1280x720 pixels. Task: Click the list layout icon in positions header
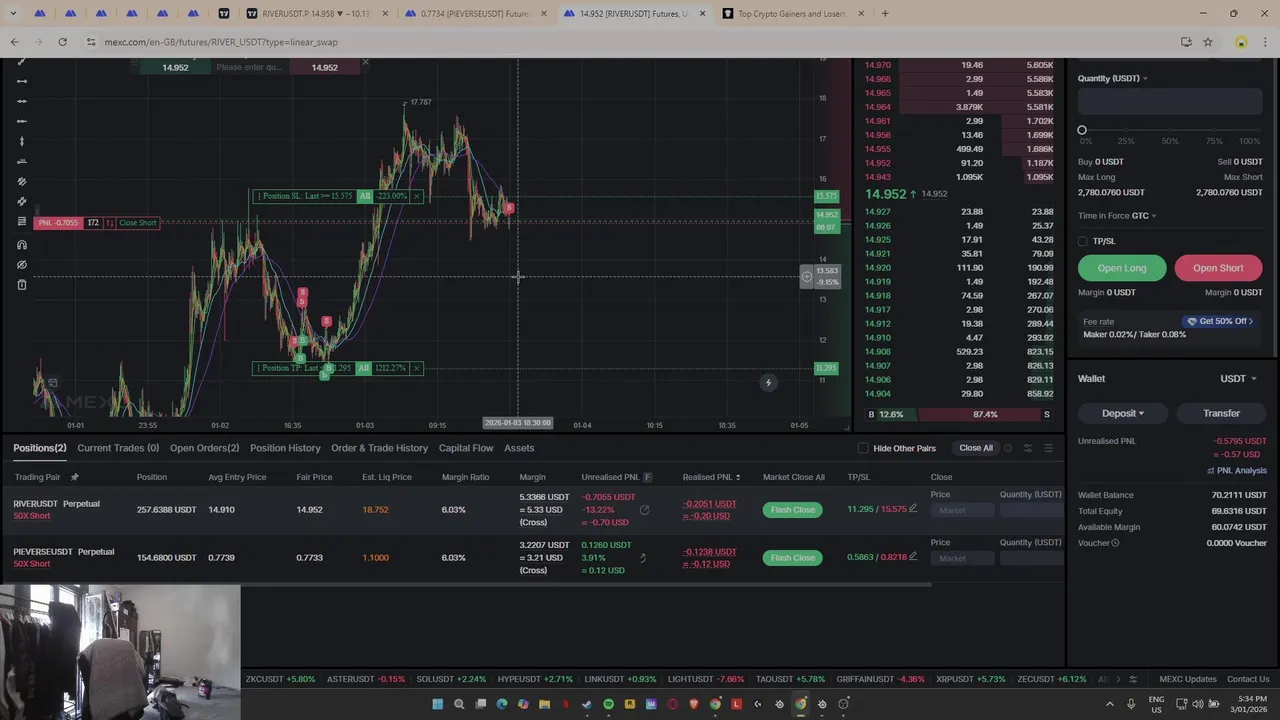pyautogui.click(x=1048, y=448)
